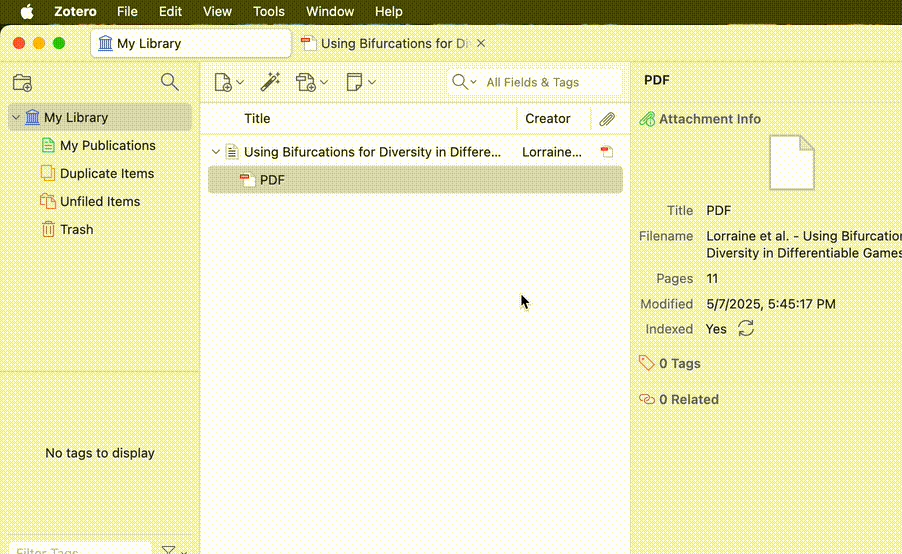Sort by the Title column header
The width and height of the screenshot is (902, 554).
(x=257, y=119)
